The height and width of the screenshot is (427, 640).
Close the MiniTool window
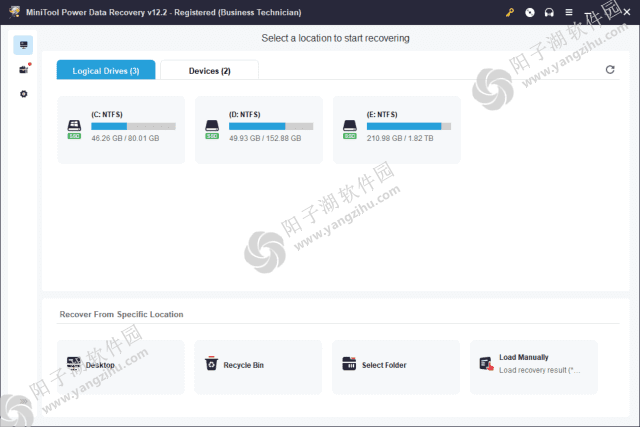tap(627, 13)
